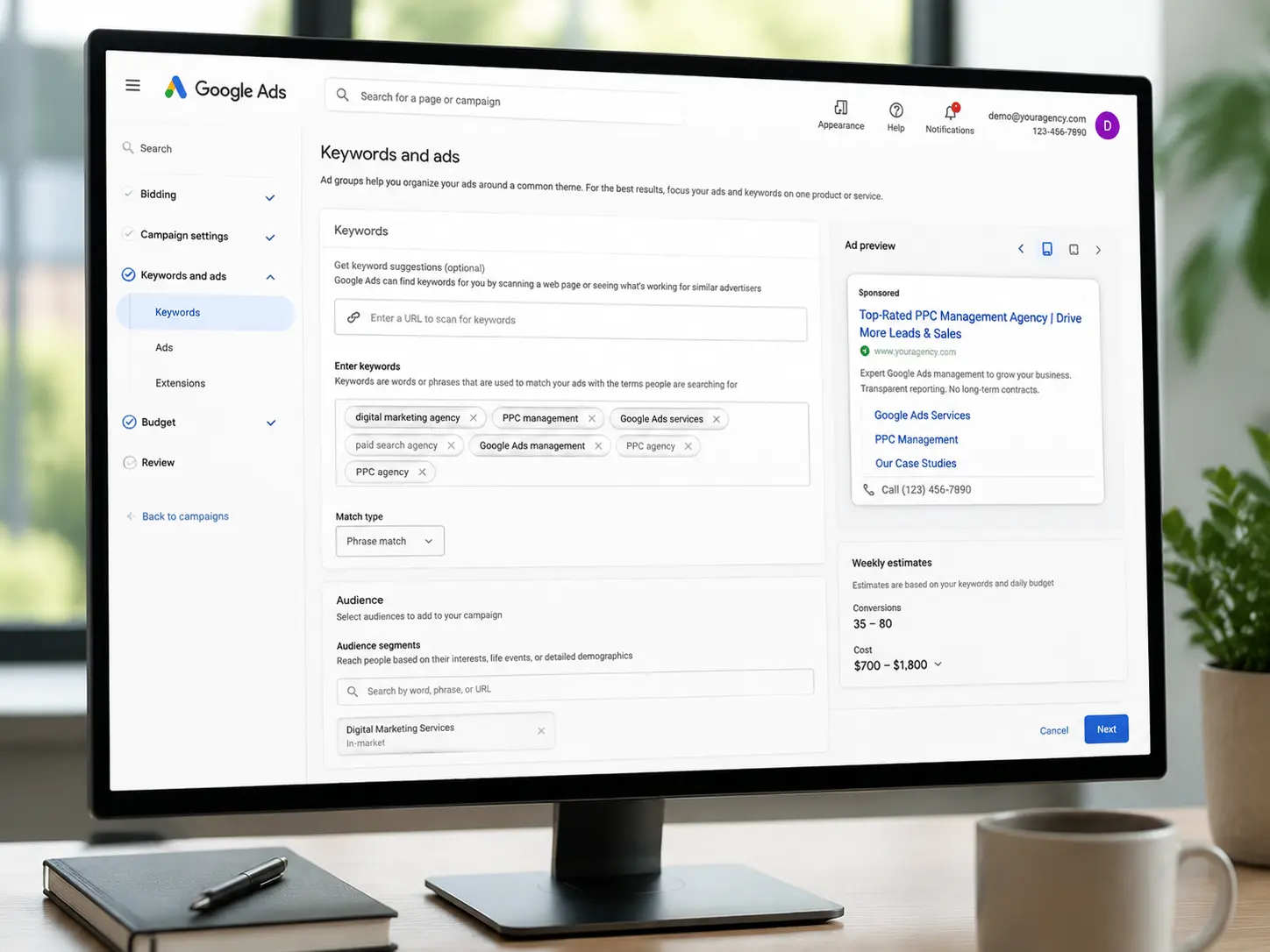This screenshot has width=1270, height=952.
Task: Click the Google Ads logo
Action: click(225, 89)
